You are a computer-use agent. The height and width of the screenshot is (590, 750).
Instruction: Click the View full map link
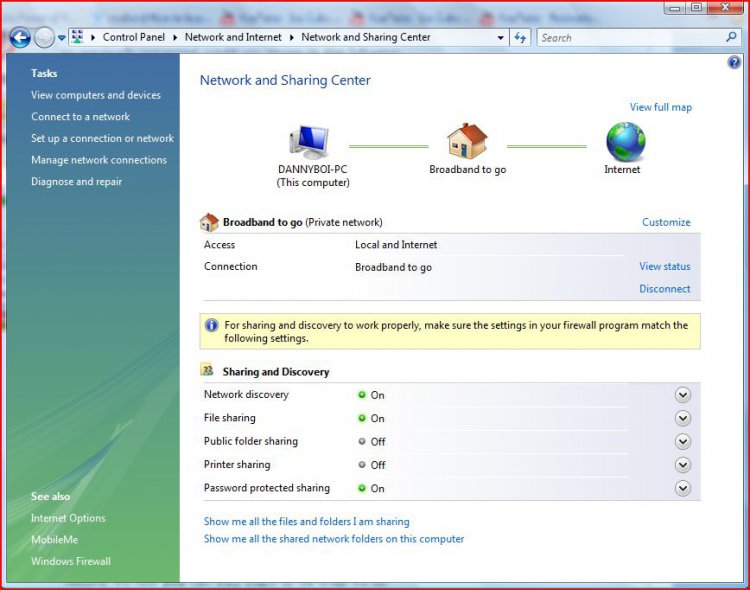coord(660,107)
